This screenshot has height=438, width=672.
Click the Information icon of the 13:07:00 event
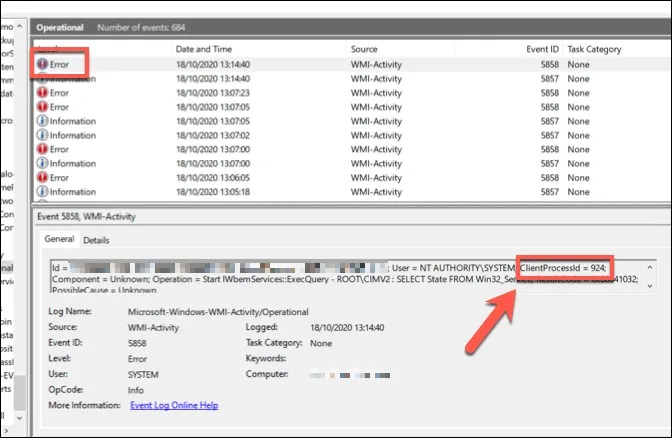tap(42, 163)
